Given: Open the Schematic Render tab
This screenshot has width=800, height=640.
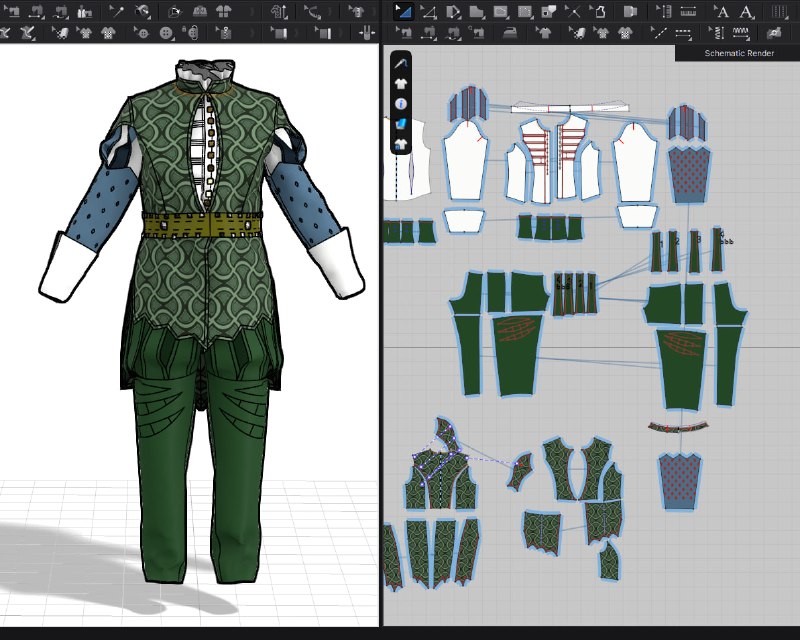Looking at the screenshot, I should [738, 53].
